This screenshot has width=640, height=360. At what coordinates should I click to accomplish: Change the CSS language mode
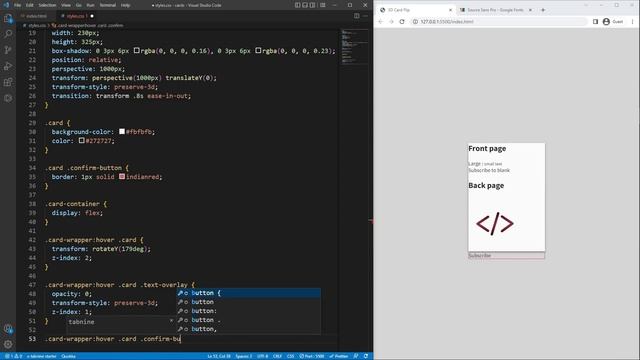[x=291, y=356]
